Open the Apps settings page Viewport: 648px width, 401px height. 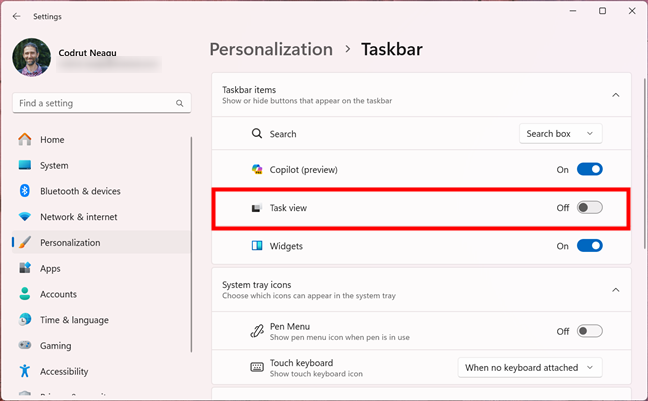point(101,268)
